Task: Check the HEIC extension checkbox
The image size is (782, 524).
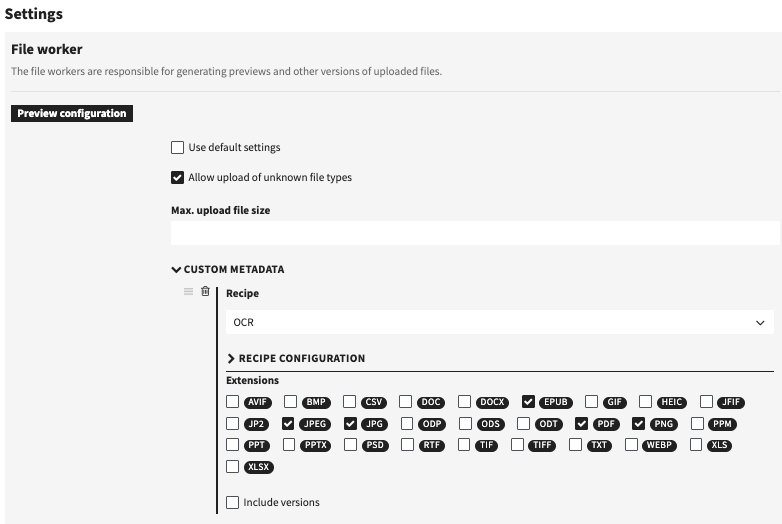Action: pyautogui.click(x=646, y=402)
